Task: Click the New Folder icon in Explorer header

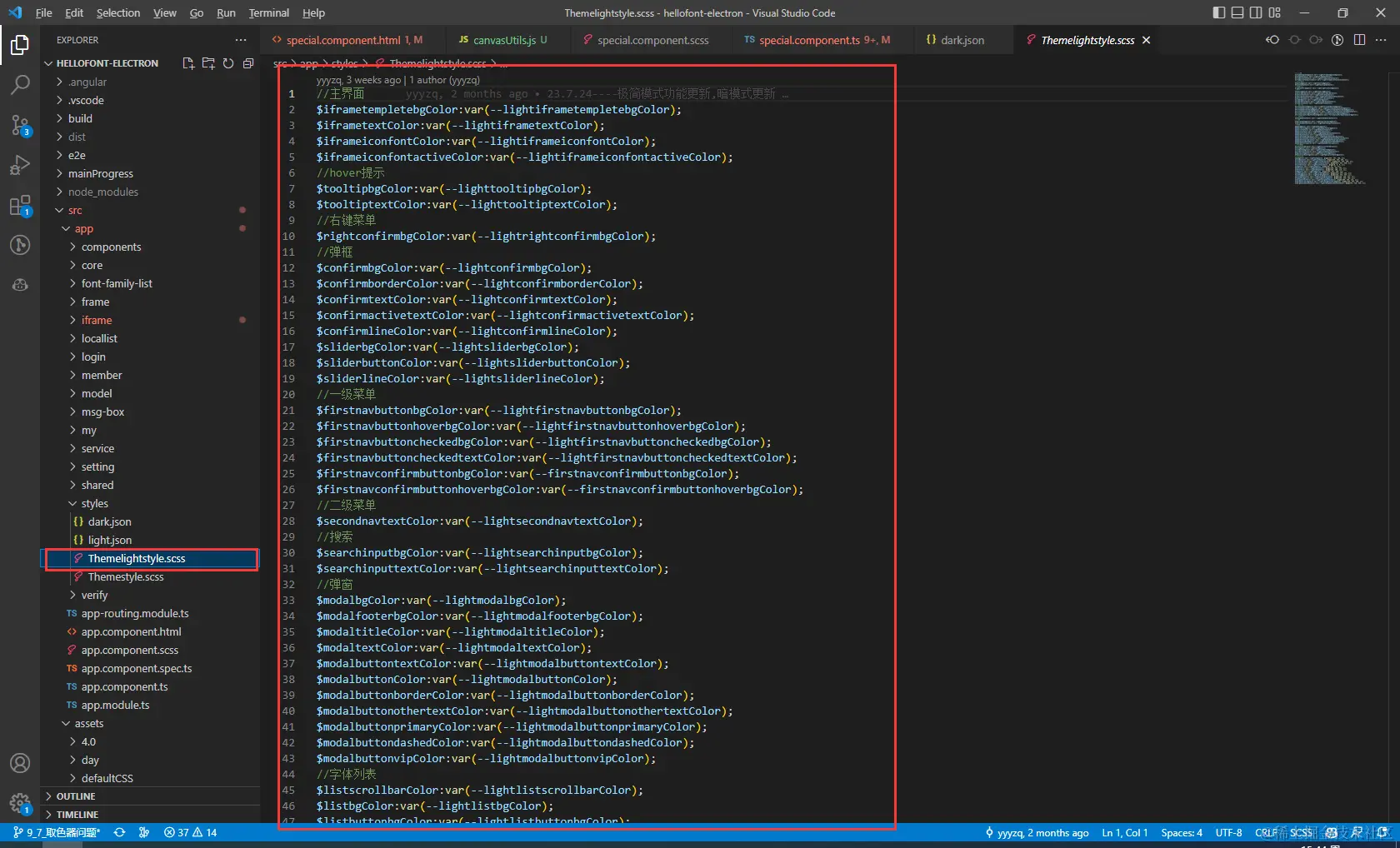Action: [x=208, y=63]
